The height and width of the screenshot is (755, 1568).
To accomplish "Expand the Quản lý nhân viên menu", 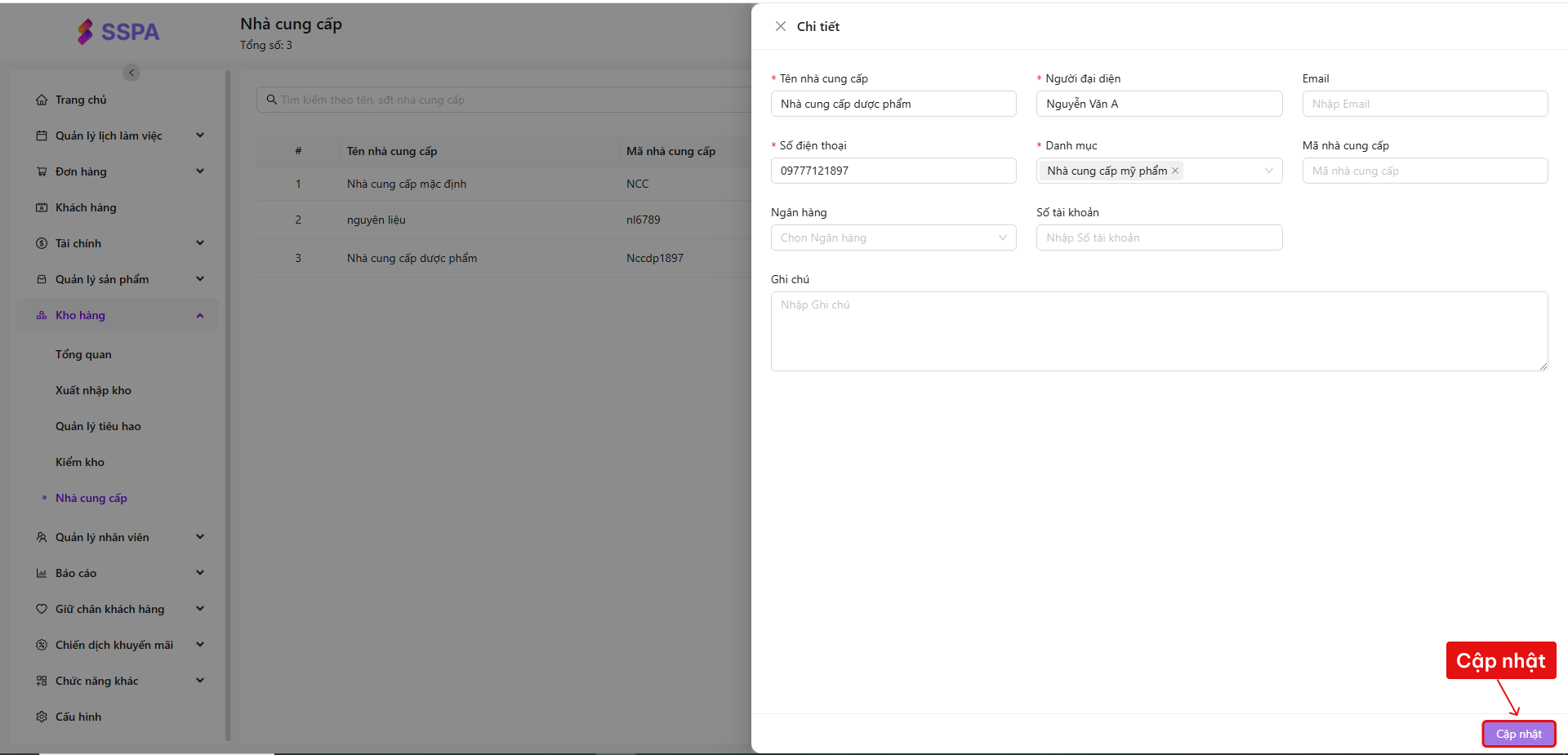I will [200, 537].
